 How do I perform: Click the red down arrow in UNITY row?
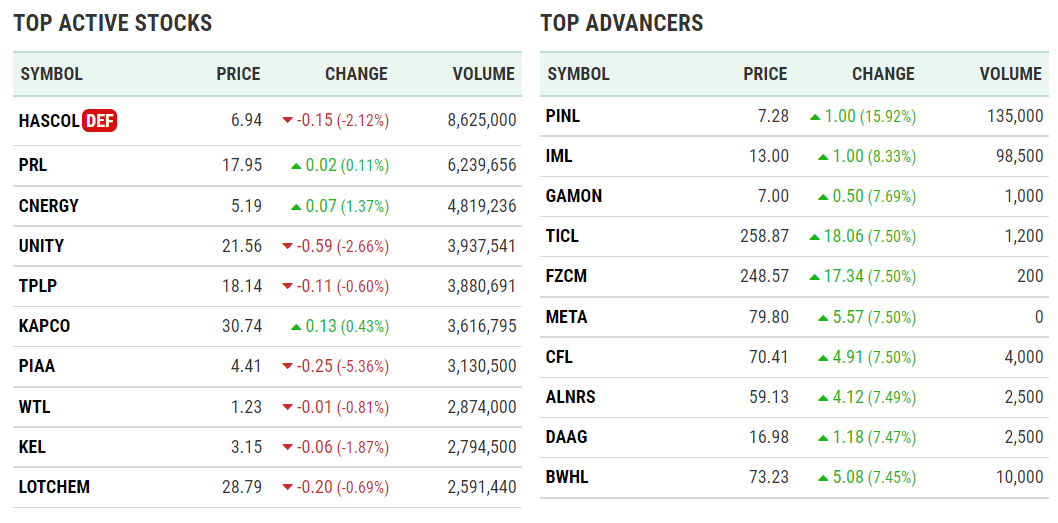[288, 246]
